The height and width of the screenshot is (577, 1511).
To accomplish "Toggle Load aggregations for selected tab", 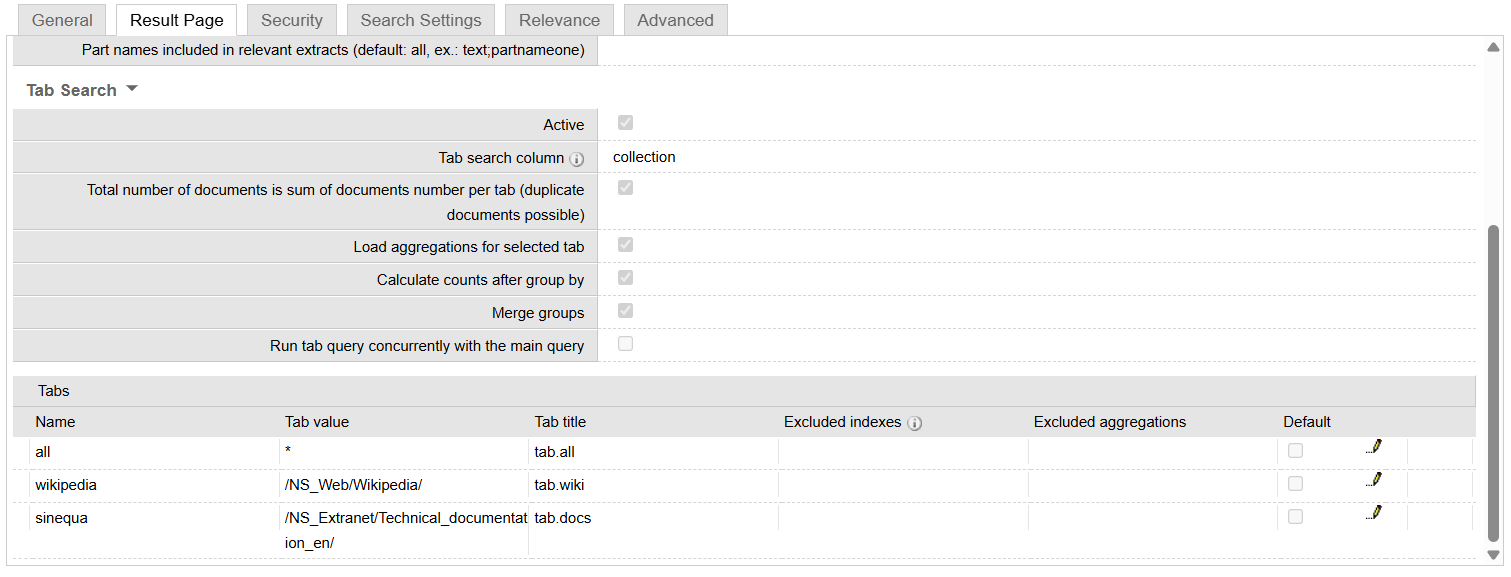I will (626, 245).
